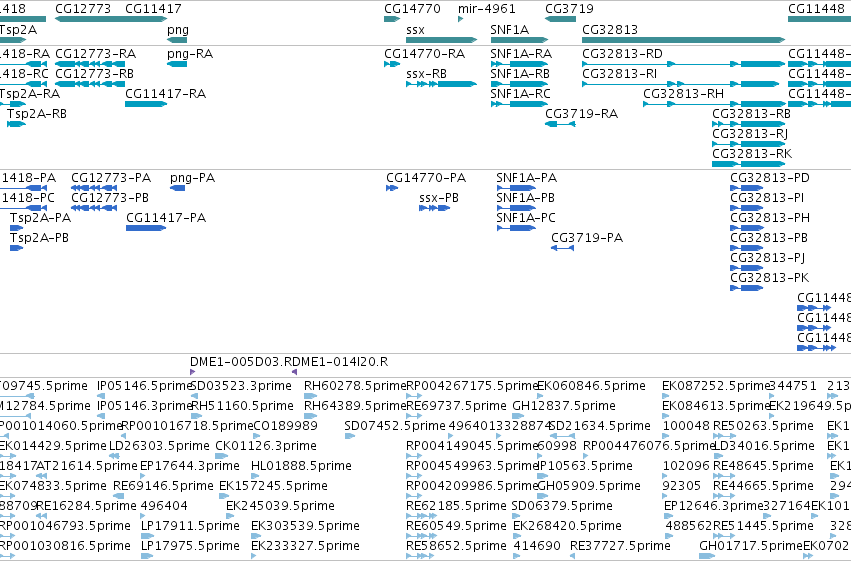The image size is (851, 561).
Task: Click protein SNF1A-PB
Action: [x=525, y=198]
